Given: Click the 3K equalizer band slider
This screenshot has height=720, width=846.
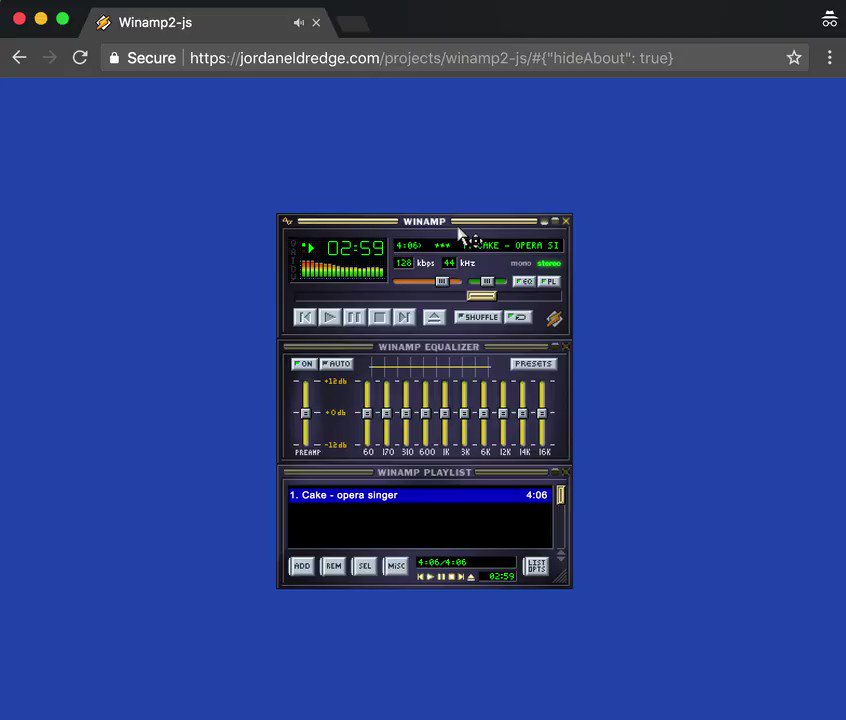Looking at the screenshot, I should click(x=465, y=413).
